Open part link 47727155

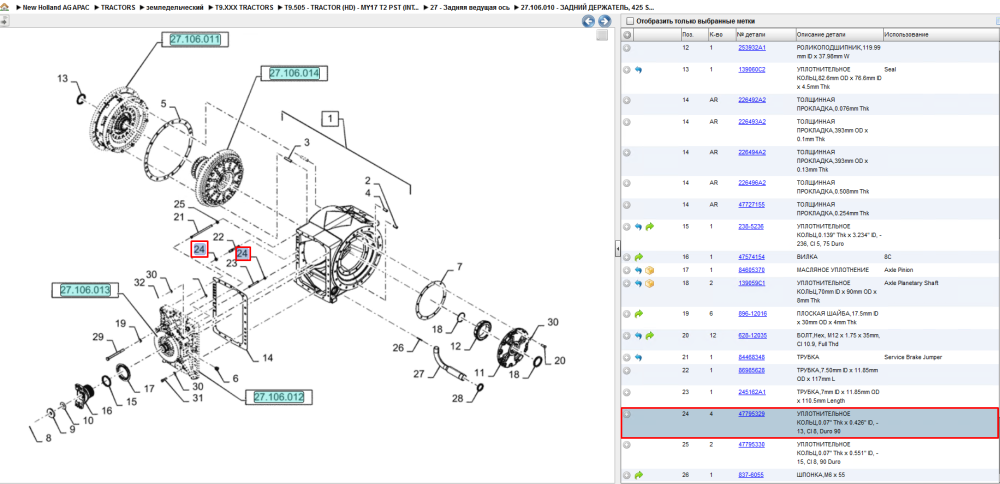point(751,204)
